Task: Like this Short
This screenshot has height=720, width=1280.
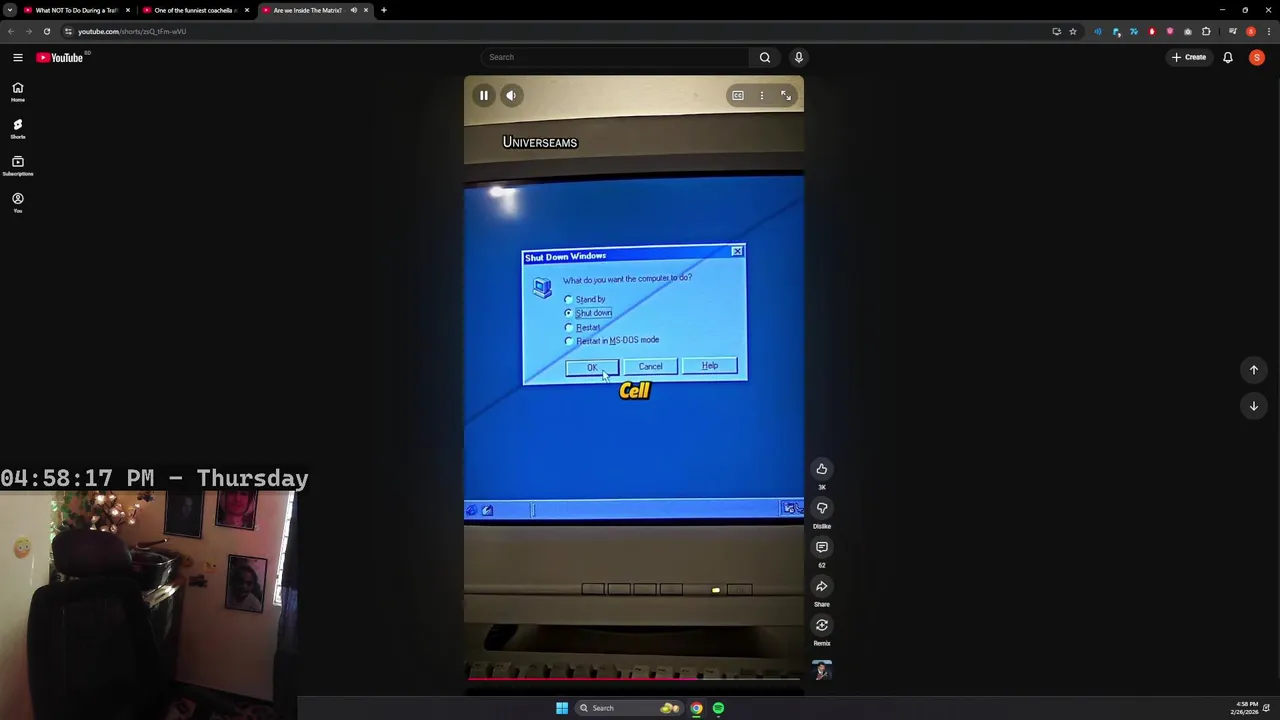Action: coord(822,469)
